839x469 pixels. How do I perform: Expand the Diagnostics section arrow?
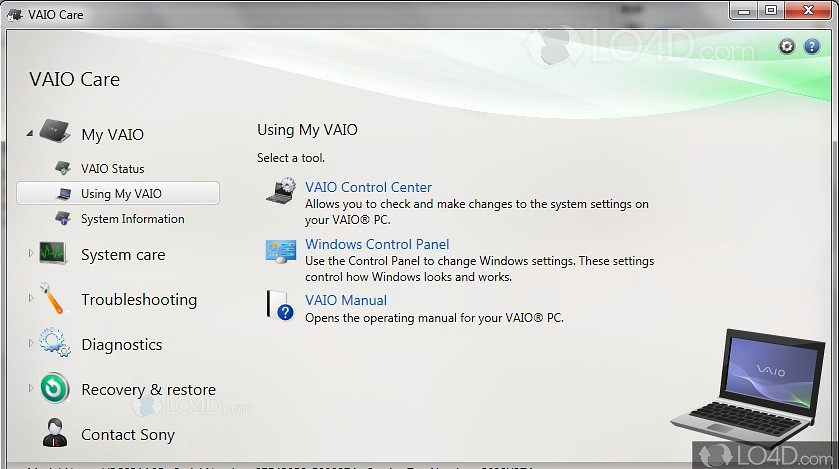click(30, 343)
